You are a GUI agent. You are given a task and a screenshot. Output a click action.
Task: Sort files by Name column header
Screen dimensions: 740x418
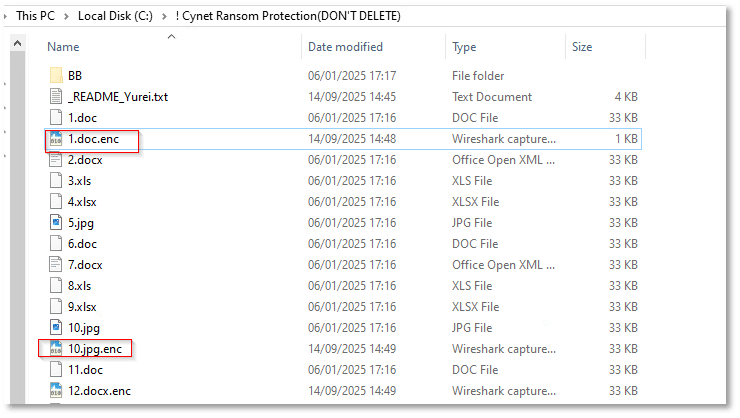pos(64,47)
